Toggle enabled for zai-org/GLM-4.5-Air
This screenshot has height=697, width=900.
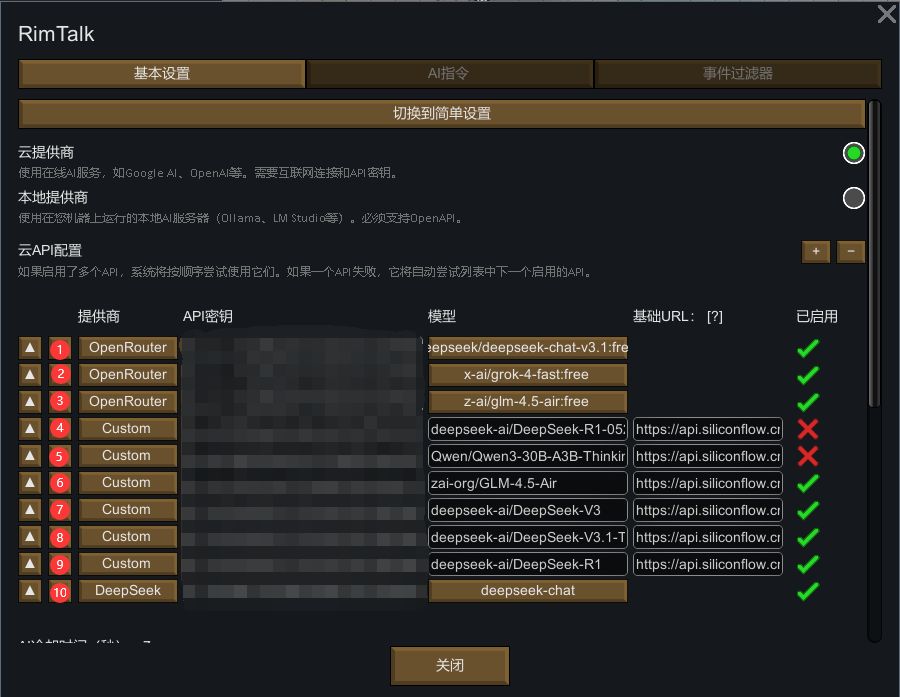(808, 483)
